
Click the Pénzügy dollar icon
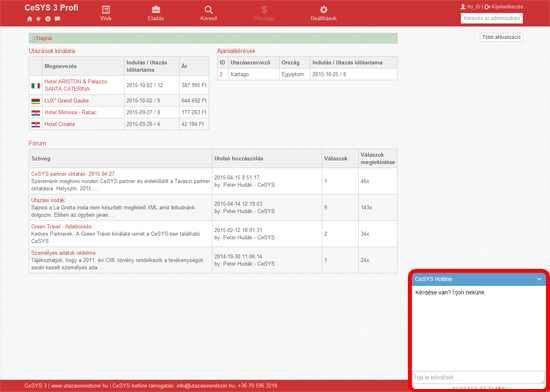tap(264, 9)
